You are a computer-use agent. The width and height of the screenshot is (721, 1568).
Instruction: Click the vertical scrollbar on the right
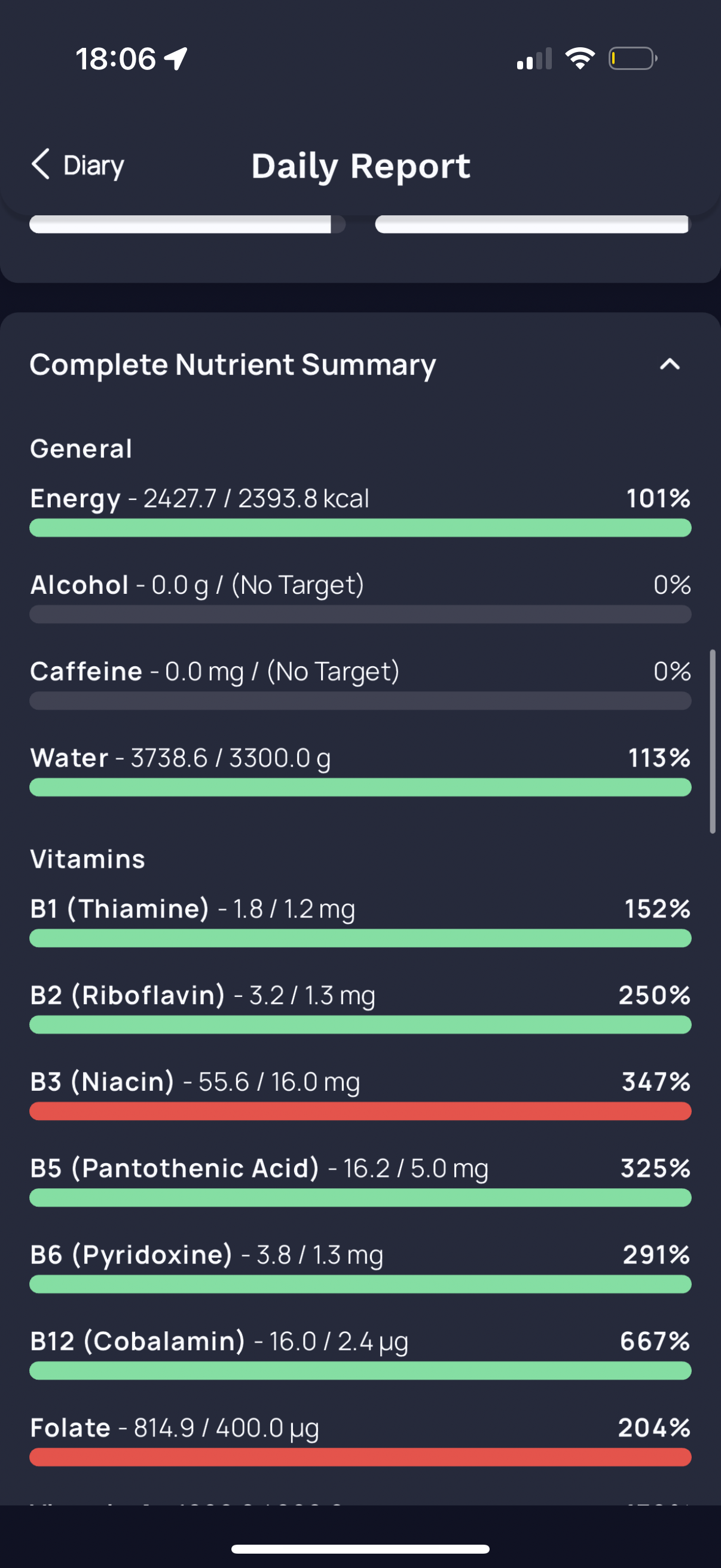712,742
